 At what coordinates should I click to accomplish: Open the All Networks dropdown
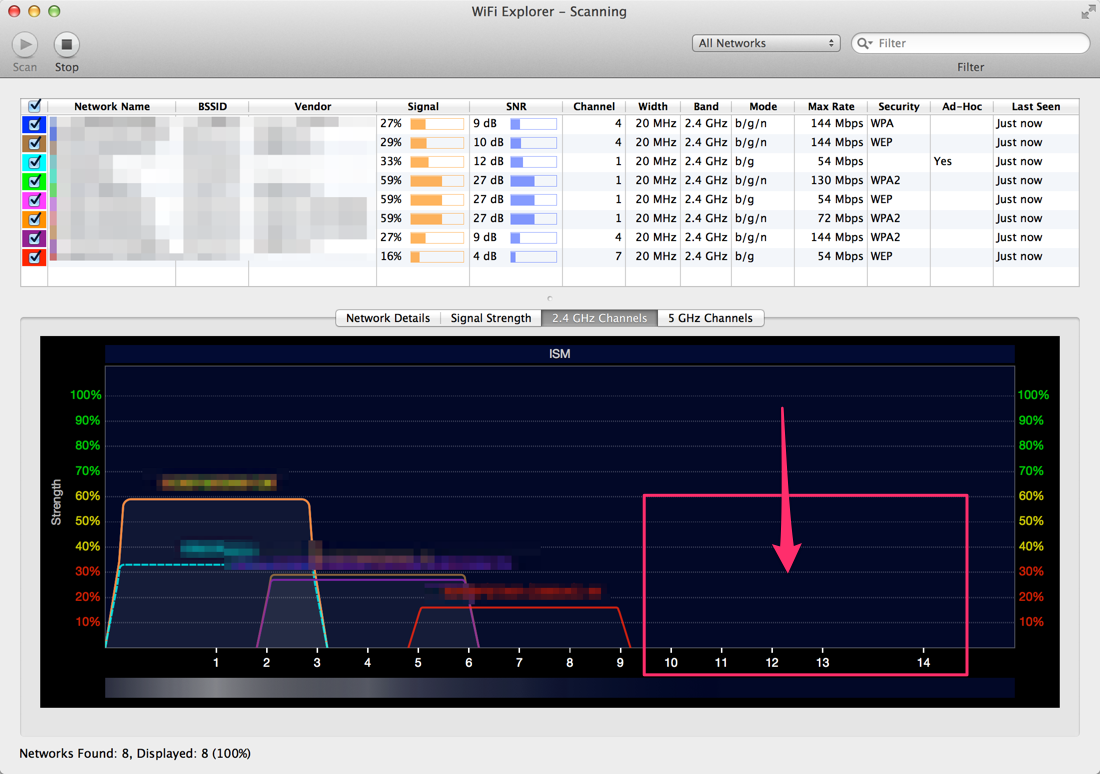766,43
